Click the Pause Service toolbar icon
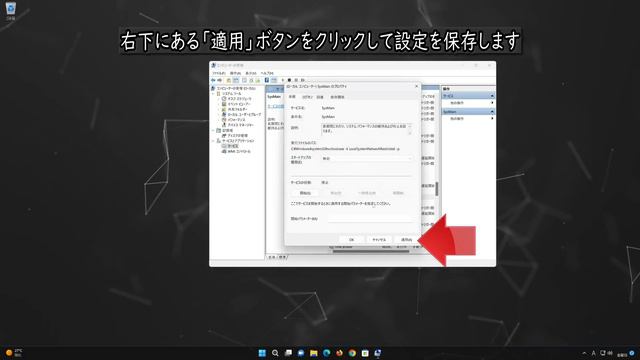 tap(296, 80)
